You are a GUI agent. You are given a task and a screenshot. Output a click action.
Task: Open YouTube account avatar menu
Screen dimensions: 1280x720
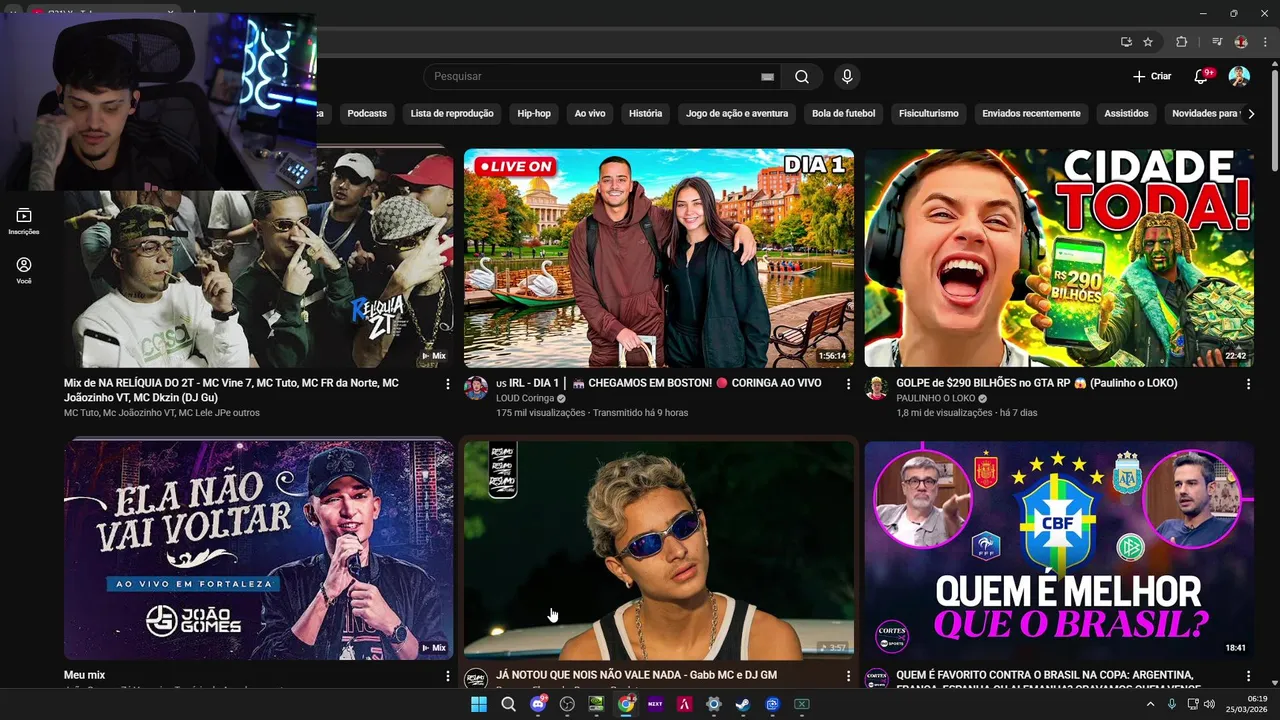(x=1239, y=77)
